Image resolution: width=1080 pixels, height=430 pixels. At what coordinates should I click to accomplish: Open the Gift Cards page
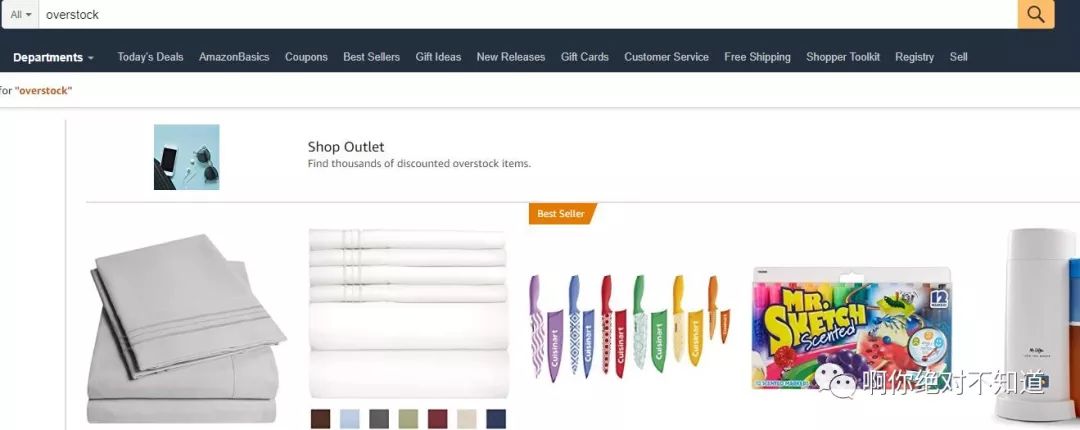point(585,57)
